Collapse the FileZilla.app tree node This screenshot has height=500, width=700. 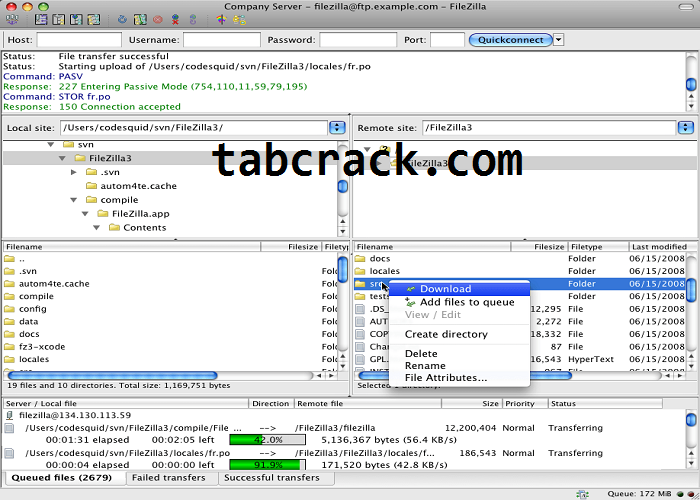pos(85,214)
